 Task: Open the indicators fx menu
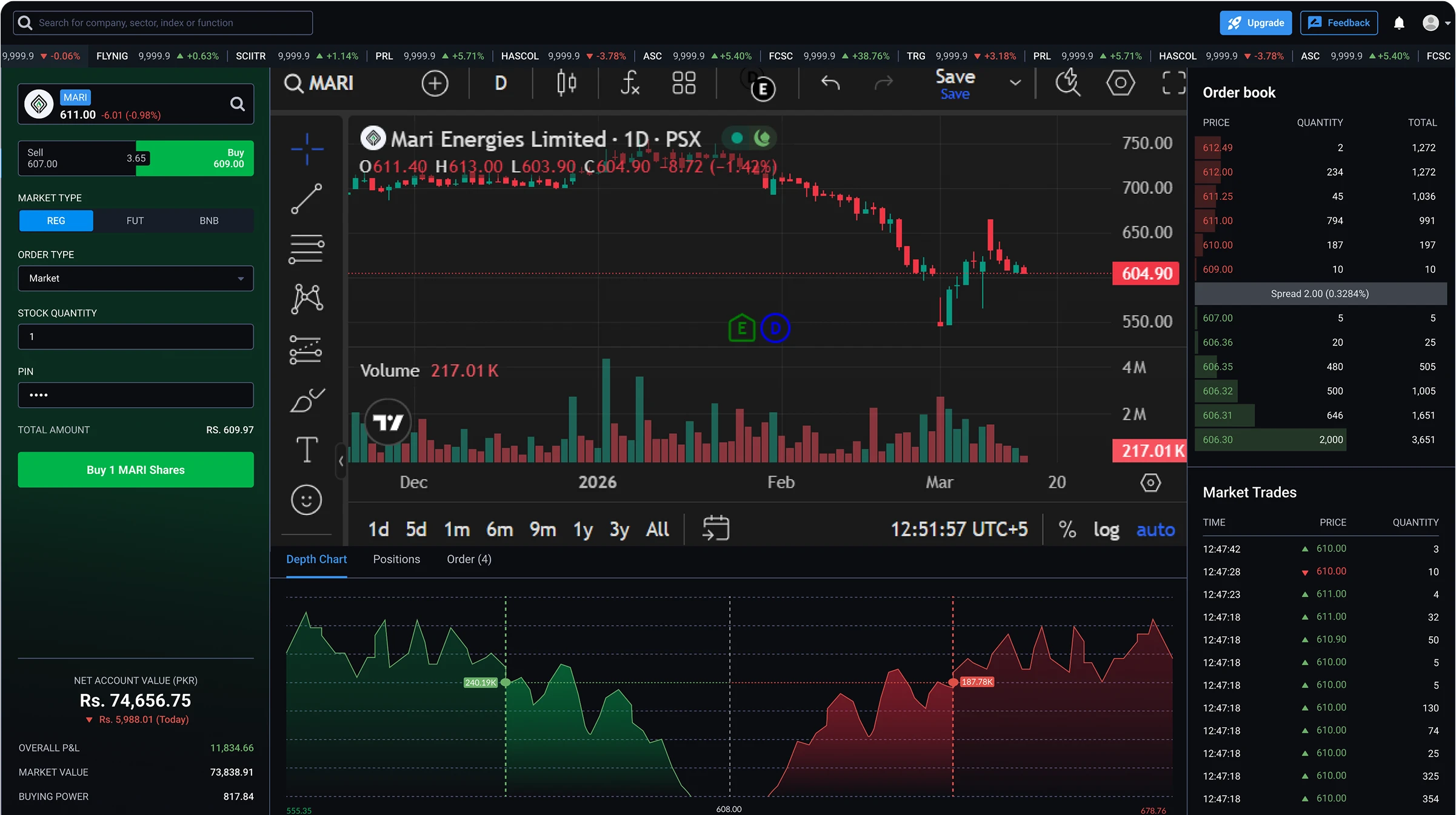click(x=630, y=83)
